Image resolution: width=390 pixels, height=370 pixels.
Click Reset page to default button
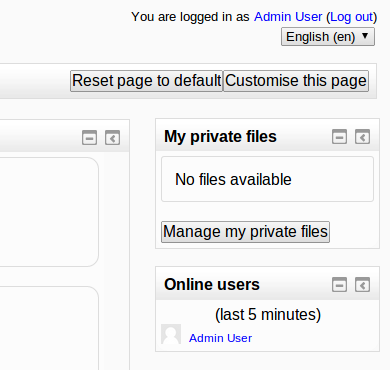click(x=146, y=81)
